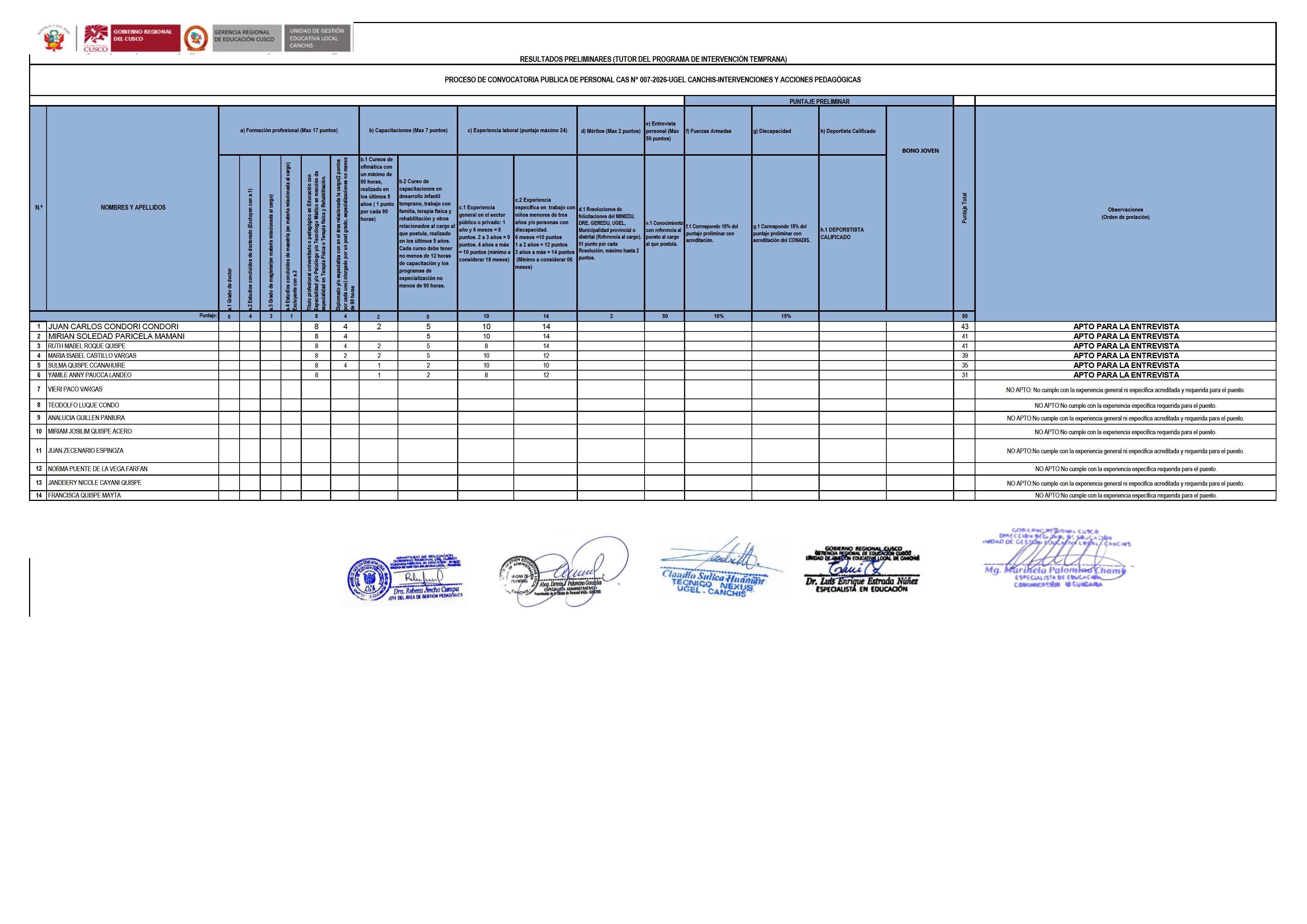The image size is (1307, 924).
Task: Select the 'RESULTADOS PRELIMINARES' title line
Action: pyautogui.click(x=653, y=59)
